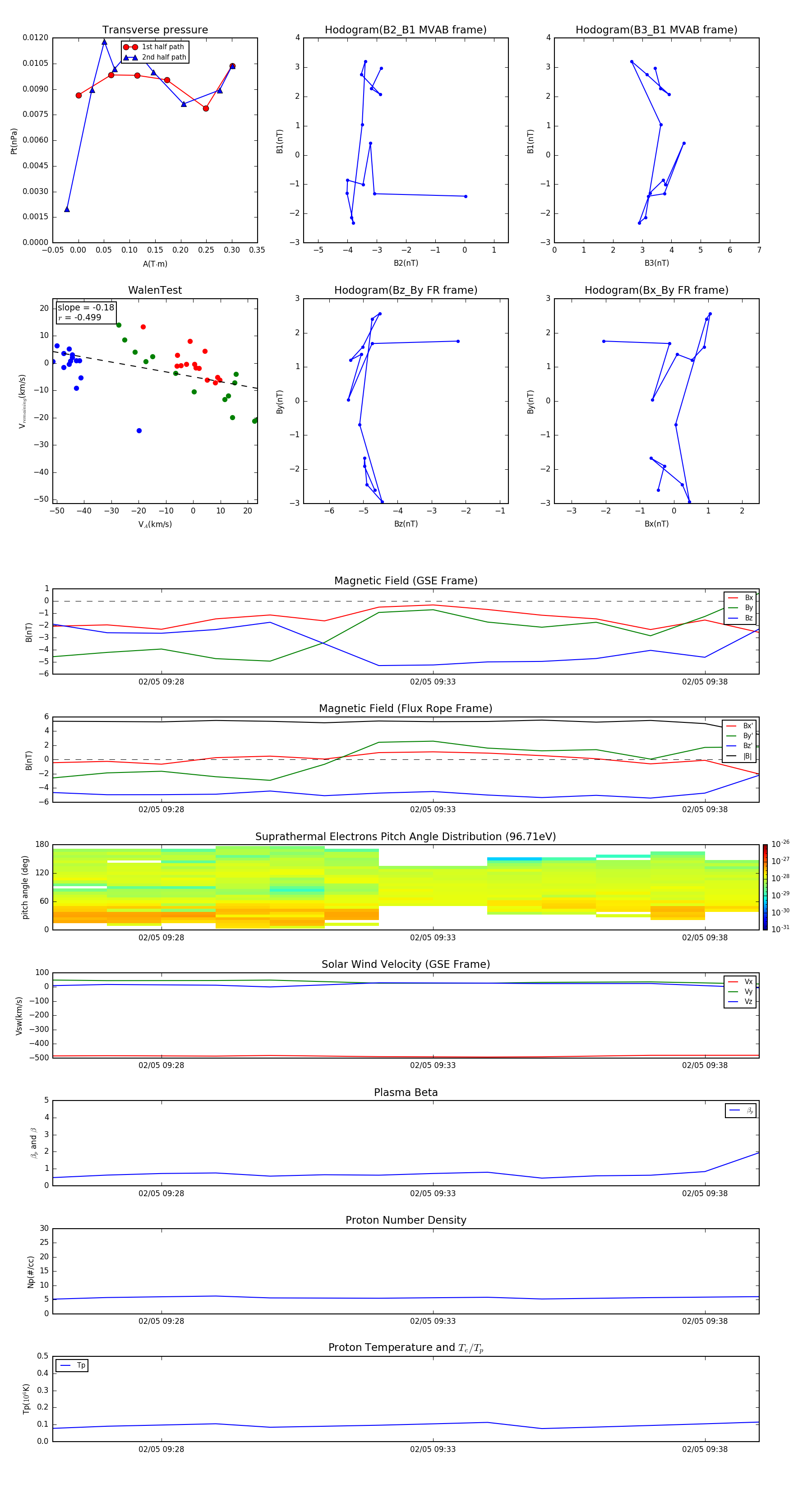Click the 'Np(#/cc)' axis label

point(31,1272)
